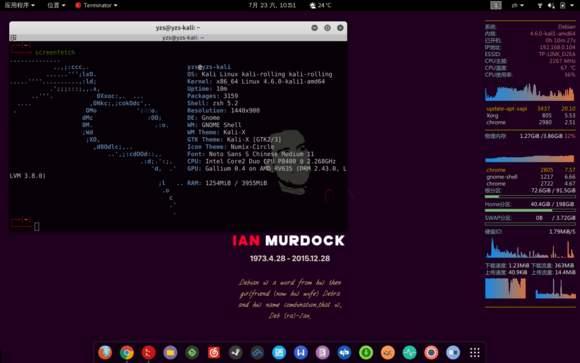Click the '1.27GiB /3.86GiB' memory value in monitor panel
The height and width of the screenshot is (363, 580).
(542, 136)
